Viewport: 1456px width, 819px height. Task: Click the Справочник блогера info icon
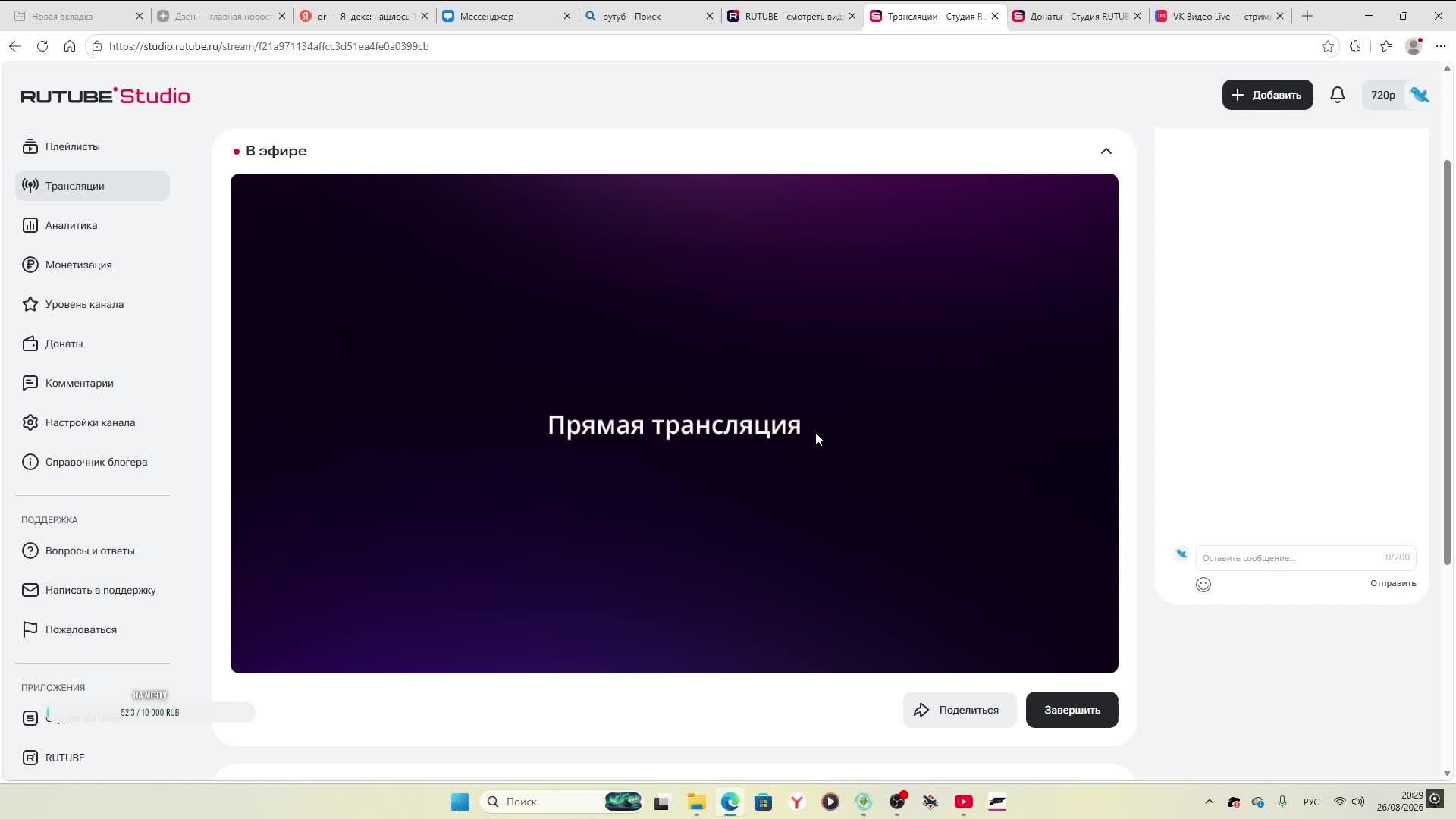tap(30, 462)
